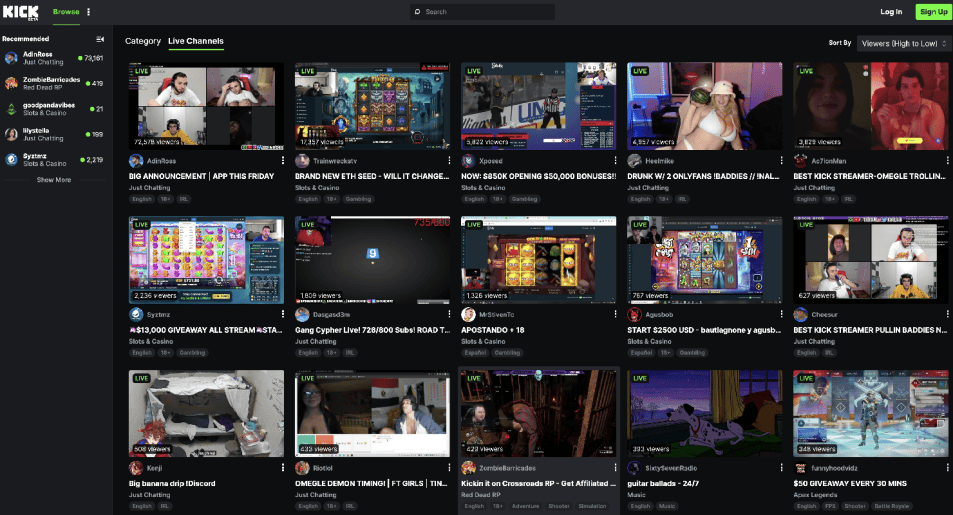Image resolution: width=953 pixels, height=515 pixels.
Task: Open the options menu on the Agusbob stream card
Action: (781, 314)
